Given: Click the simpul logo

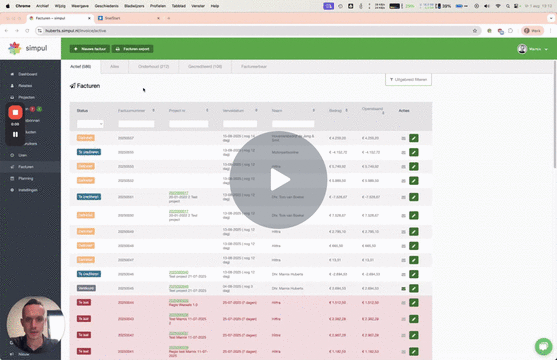Looking at the screenshot, I should point(28,48).
